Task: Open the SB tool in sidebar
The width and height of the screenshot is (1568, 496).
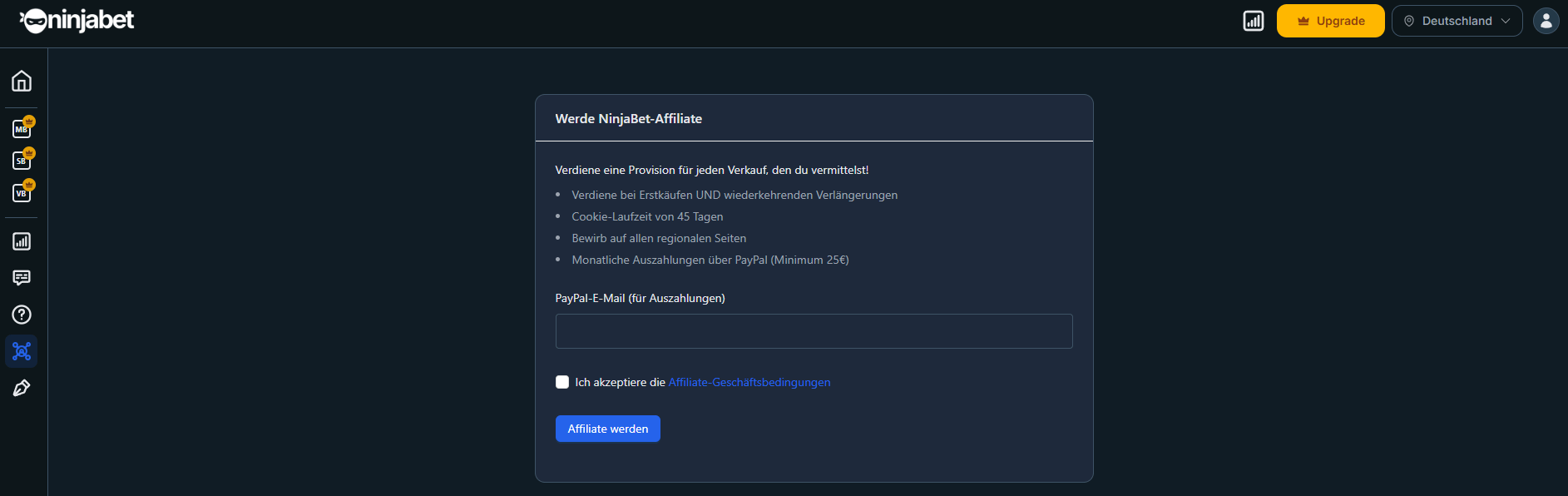Action: point(22,161)
